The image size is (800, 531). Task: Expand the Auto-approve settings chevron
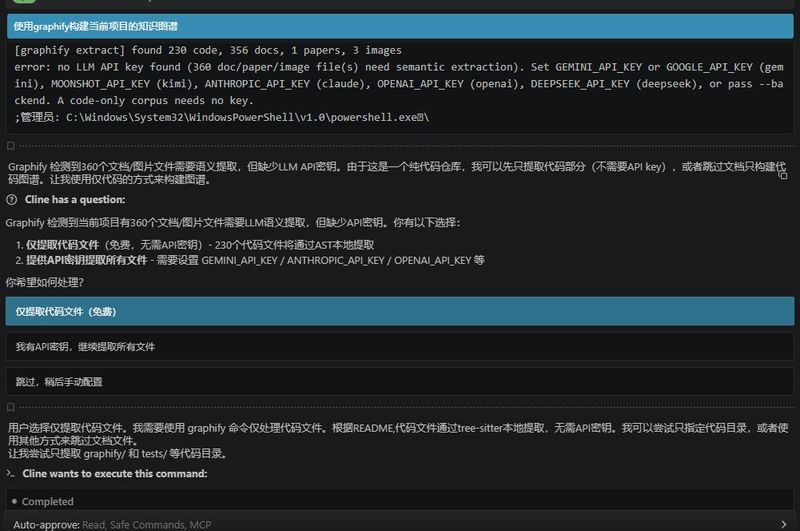point(783,524)
